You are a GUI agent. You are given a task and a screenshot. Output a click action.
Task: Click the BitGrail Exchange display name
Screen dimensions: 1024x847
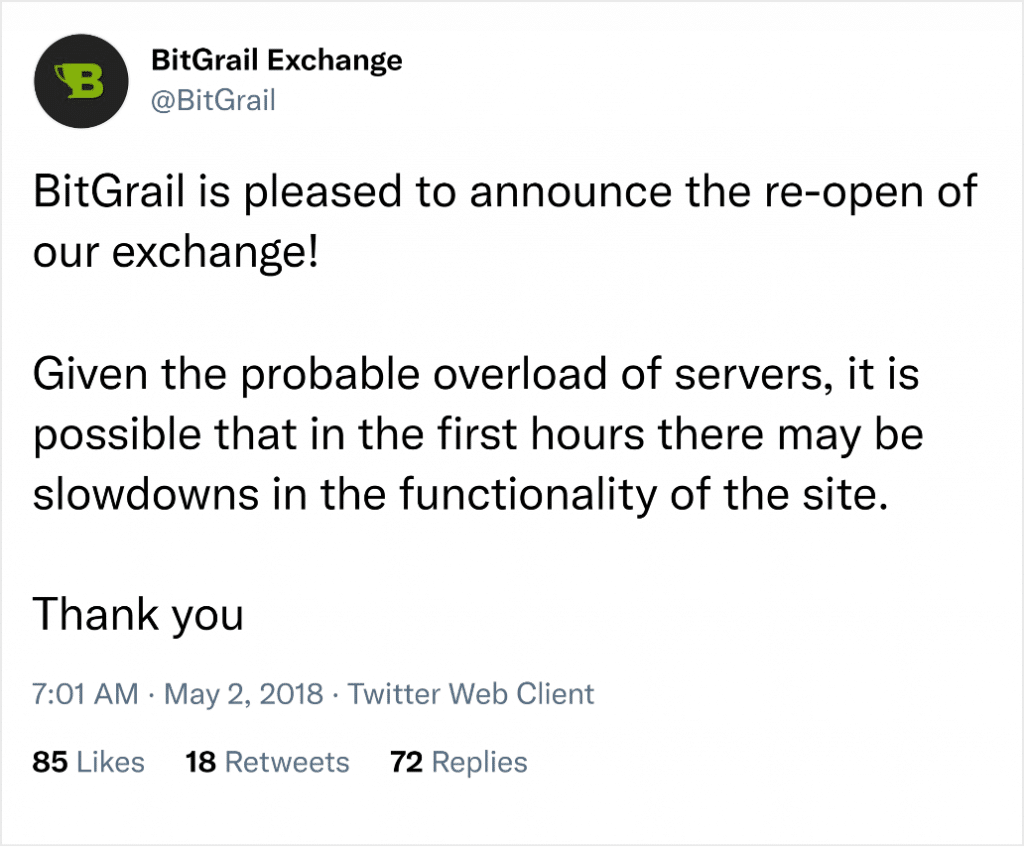[277, 60]
